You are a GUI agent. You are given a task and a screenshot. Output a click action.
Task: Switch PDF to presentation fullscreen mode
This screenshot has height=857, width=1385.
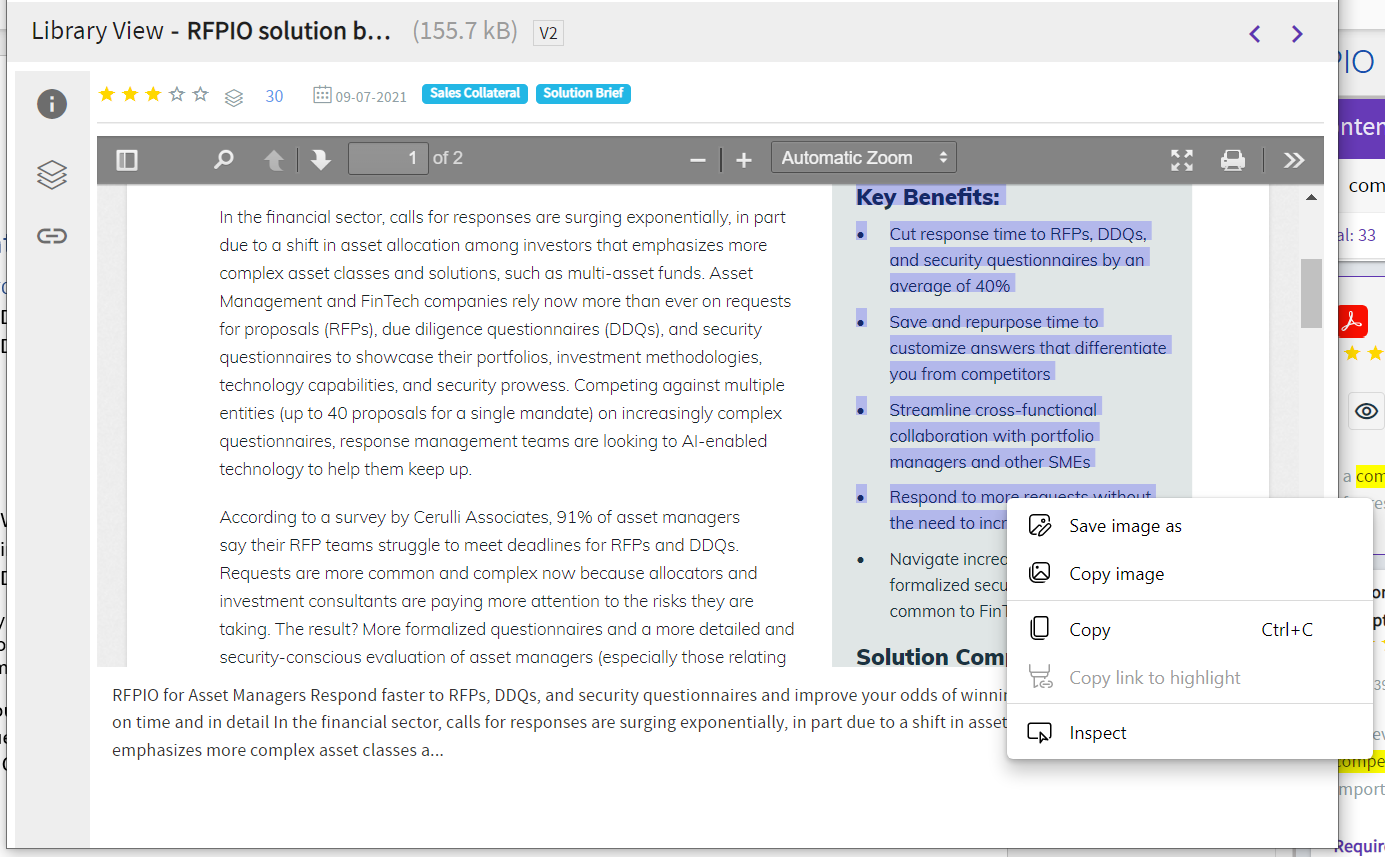tap(1182, 160)
